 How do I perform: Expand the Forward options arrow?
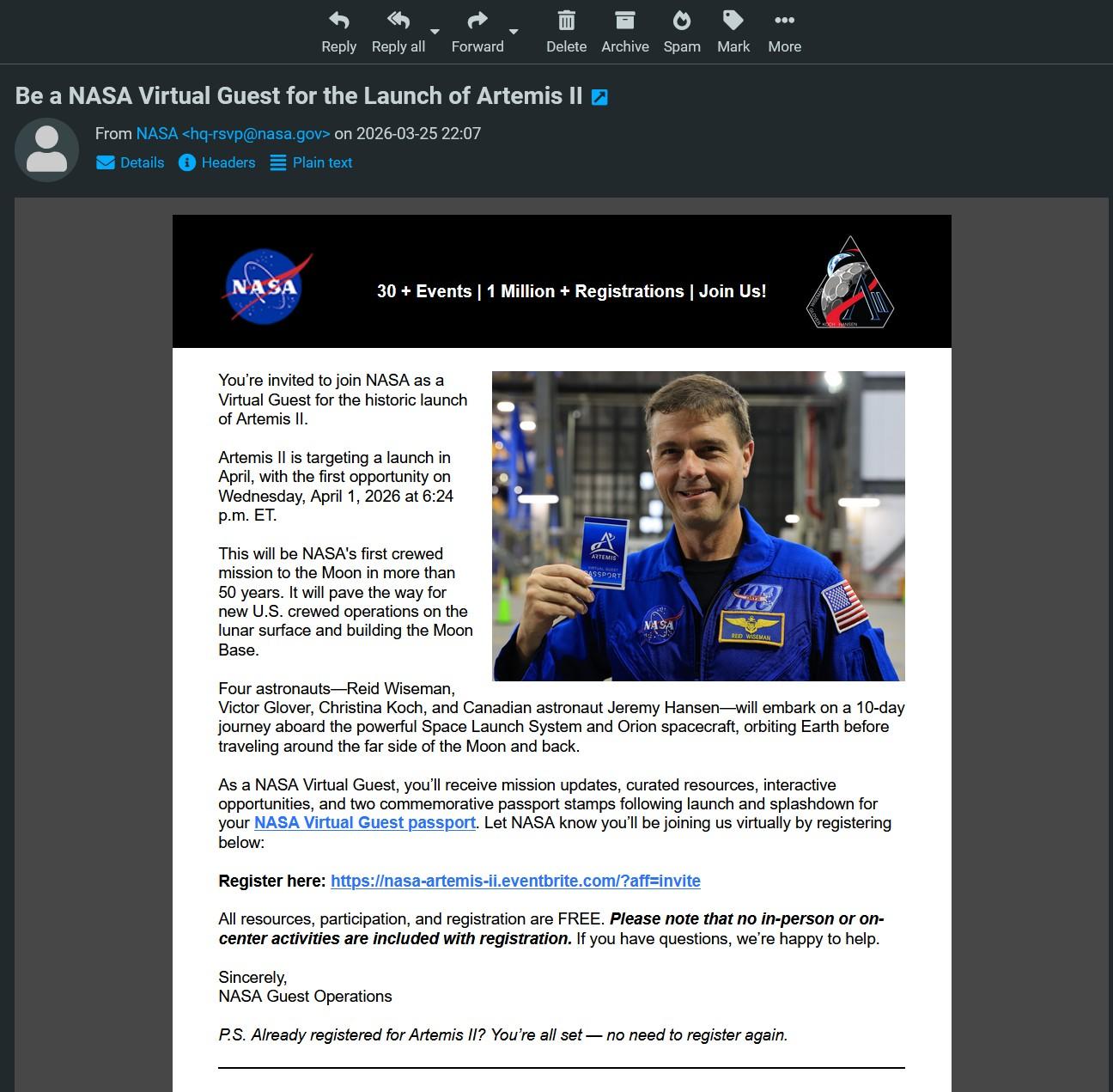[x=514, y=32]
